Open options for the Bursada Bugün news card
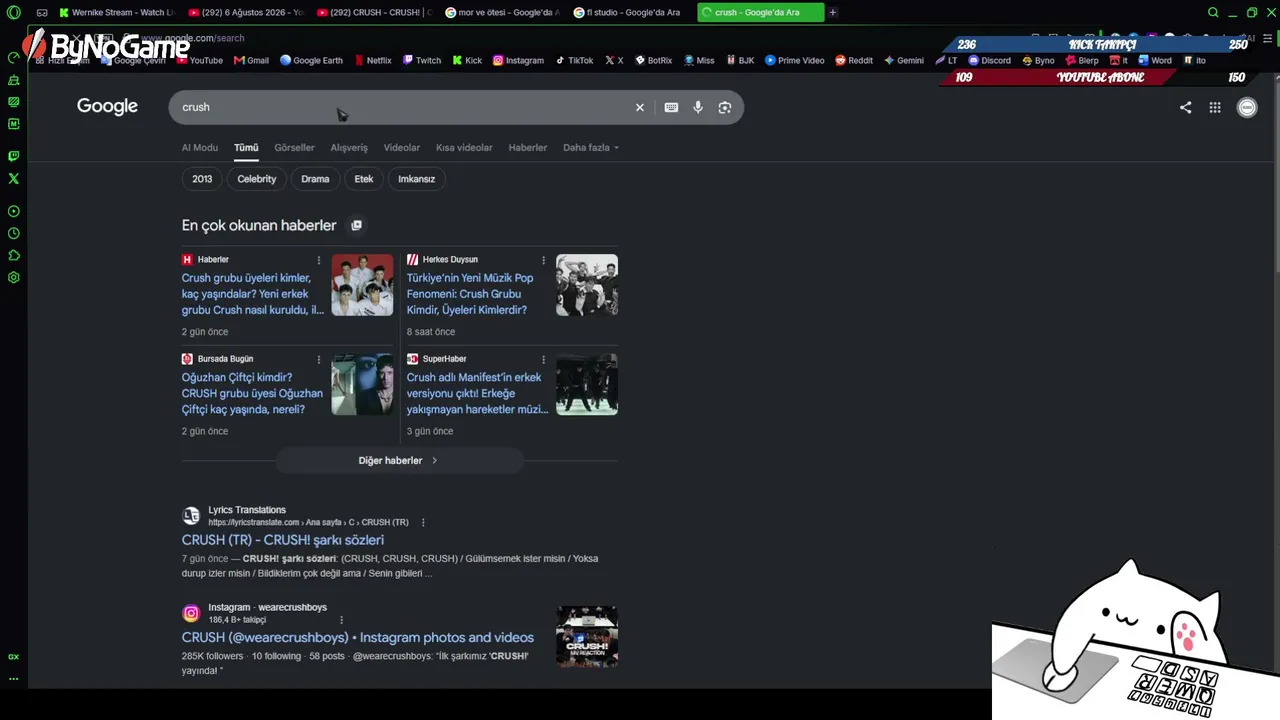 [x=319, y=359]
